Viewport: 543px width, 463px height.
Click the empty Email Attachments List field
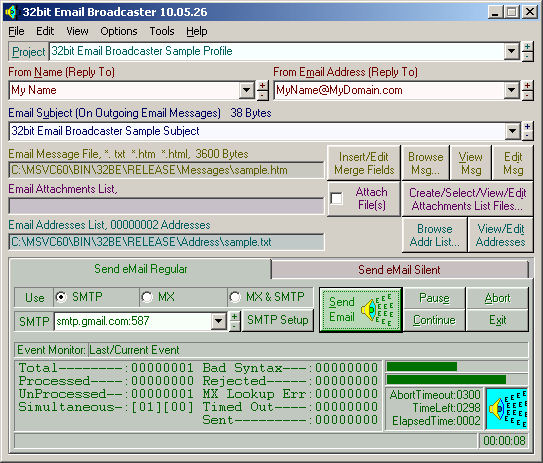click(166, 206)
